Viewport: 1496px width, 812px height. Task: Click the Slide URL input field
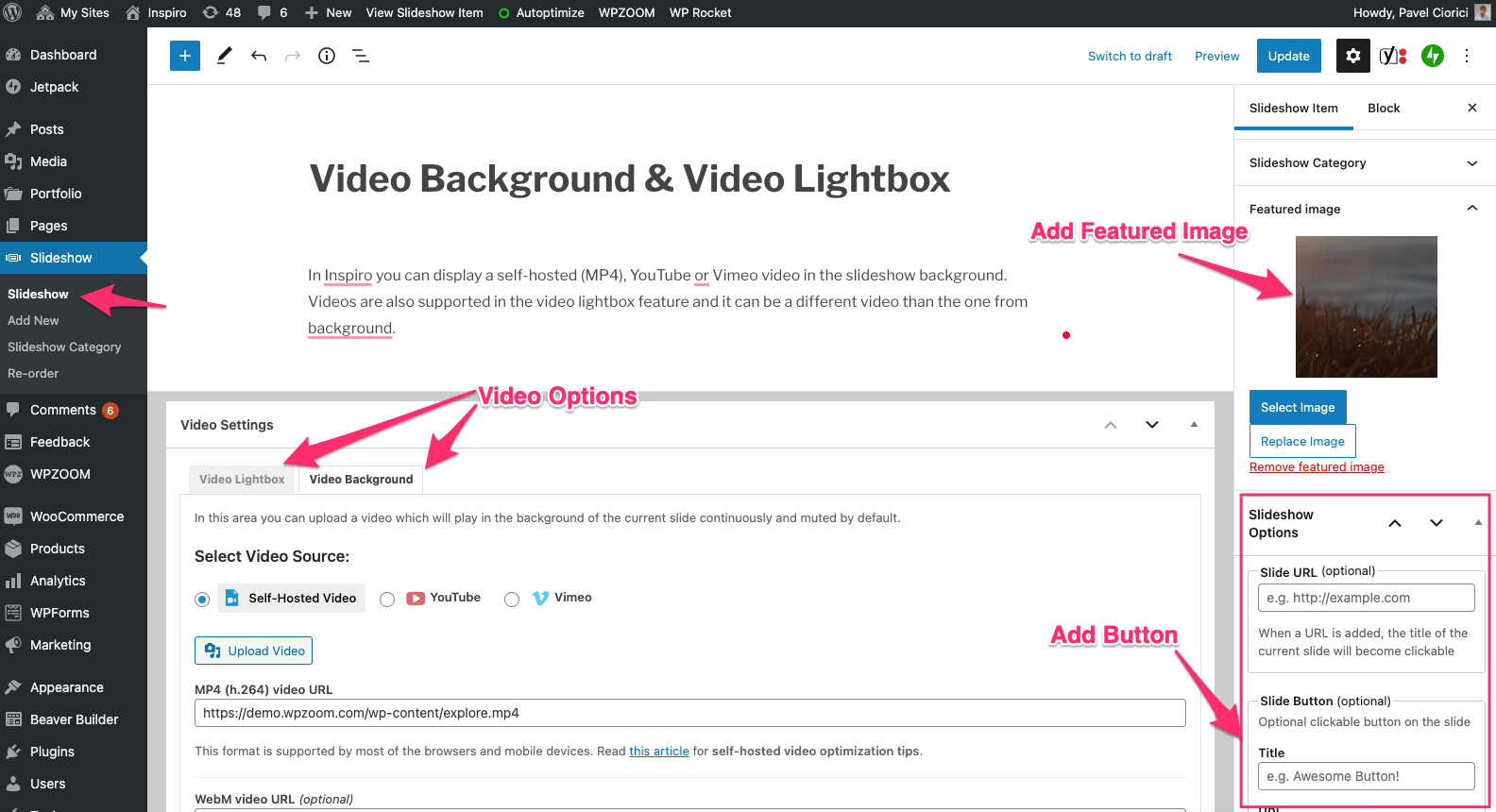(x=1366, y=598)
